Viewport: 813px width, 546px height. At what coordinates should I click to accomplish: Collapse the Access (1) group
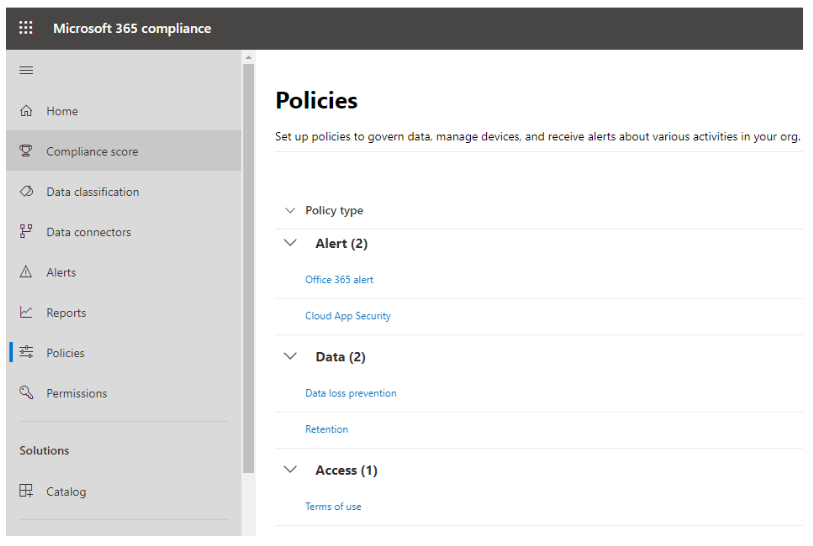tap(290, 470)
